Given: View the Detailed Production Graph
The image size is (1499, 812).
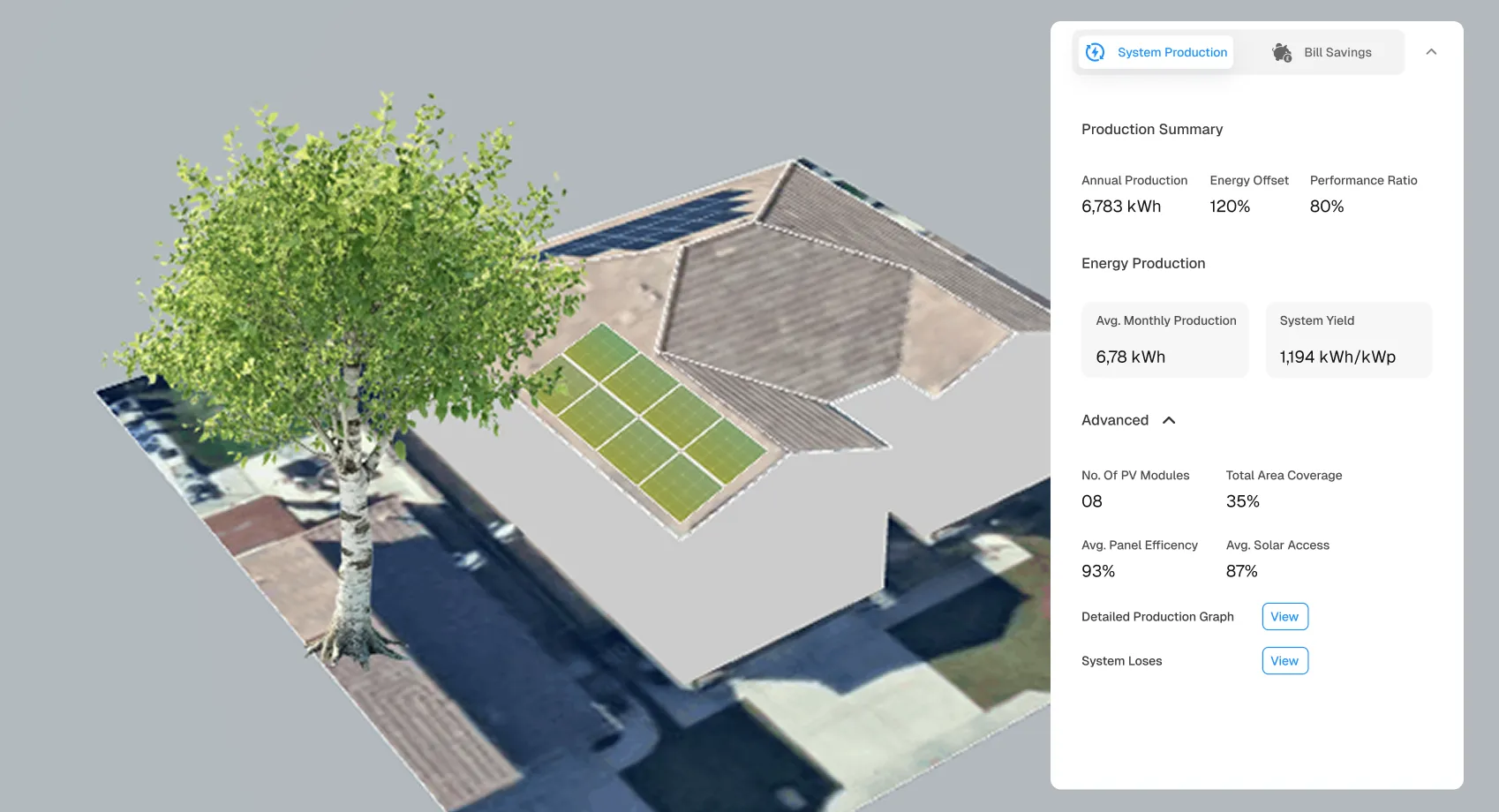Looking at the screenshot, I should (x=1284, y=617).
